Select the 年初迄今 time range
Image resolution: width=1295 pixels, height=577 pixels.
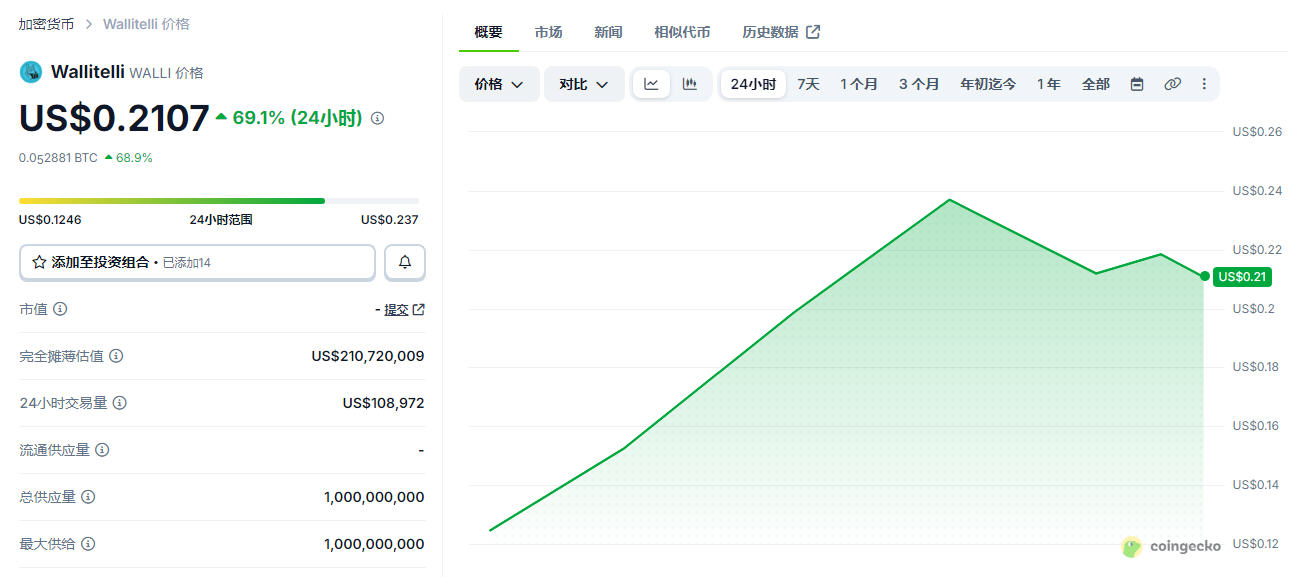[988, 84]
